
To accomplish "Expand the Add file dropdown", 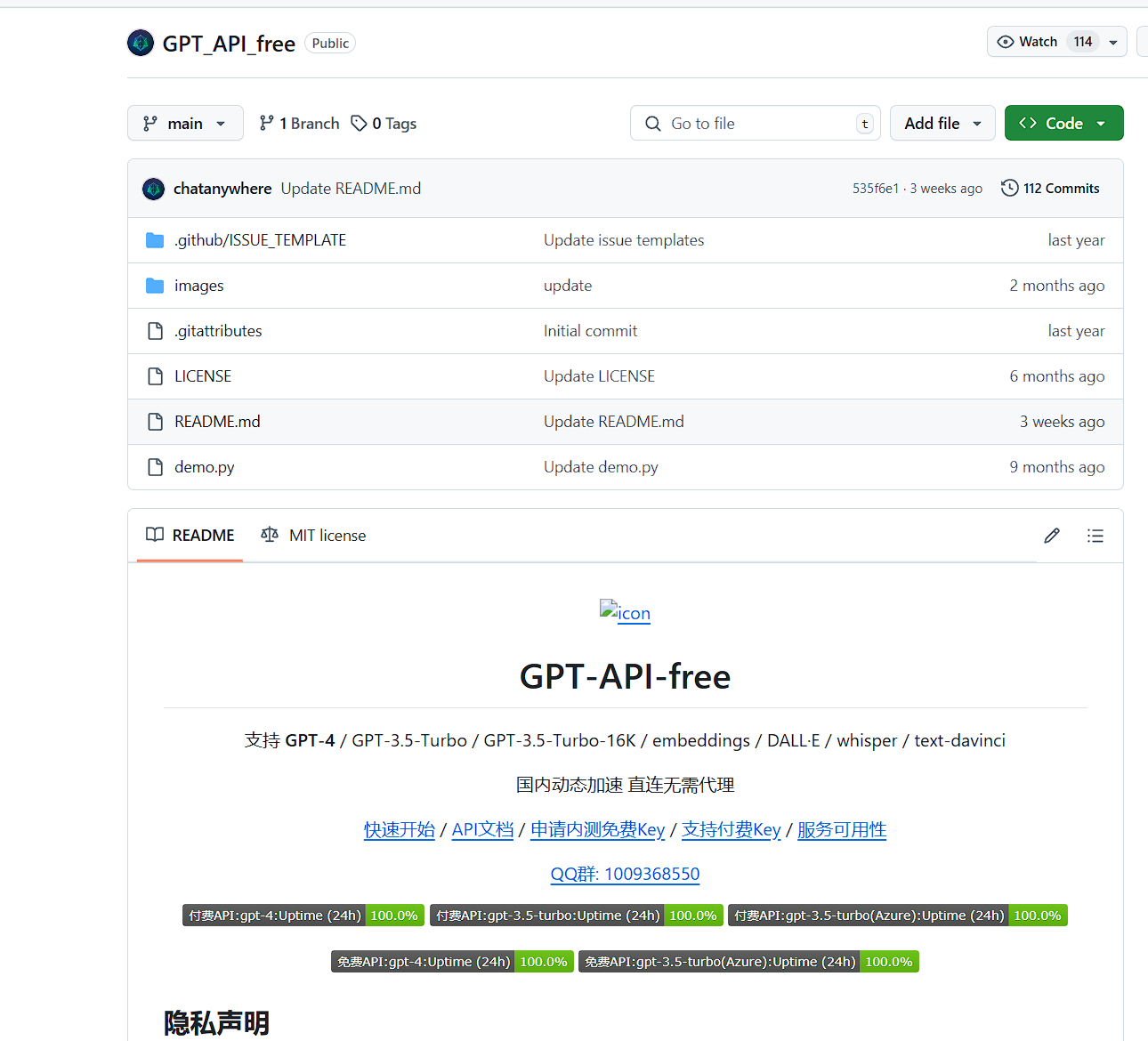I will pos(942,123).
